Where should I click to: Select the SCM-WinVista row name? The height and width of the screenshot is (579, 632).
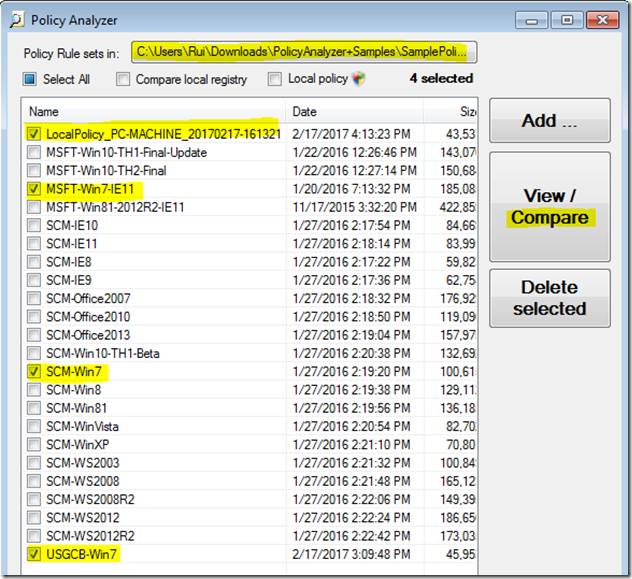click(x=82, y=426)
